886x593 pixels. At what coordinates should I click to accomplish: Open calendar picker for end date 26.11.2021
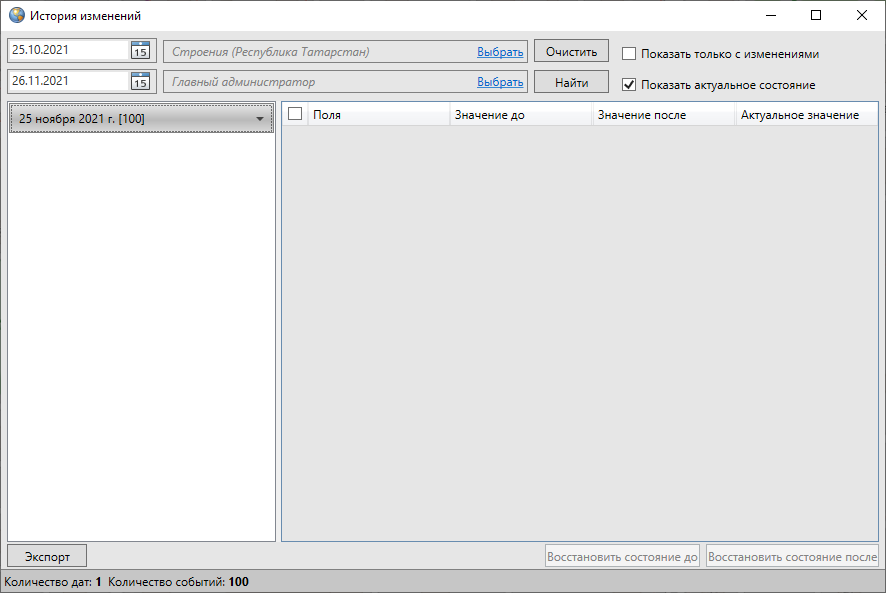(x=140, y=82)
